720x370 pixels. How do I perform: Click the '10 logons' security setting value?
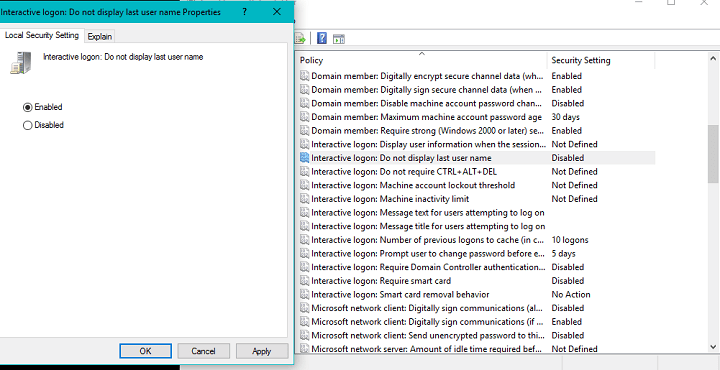click(x=569, y=240)
